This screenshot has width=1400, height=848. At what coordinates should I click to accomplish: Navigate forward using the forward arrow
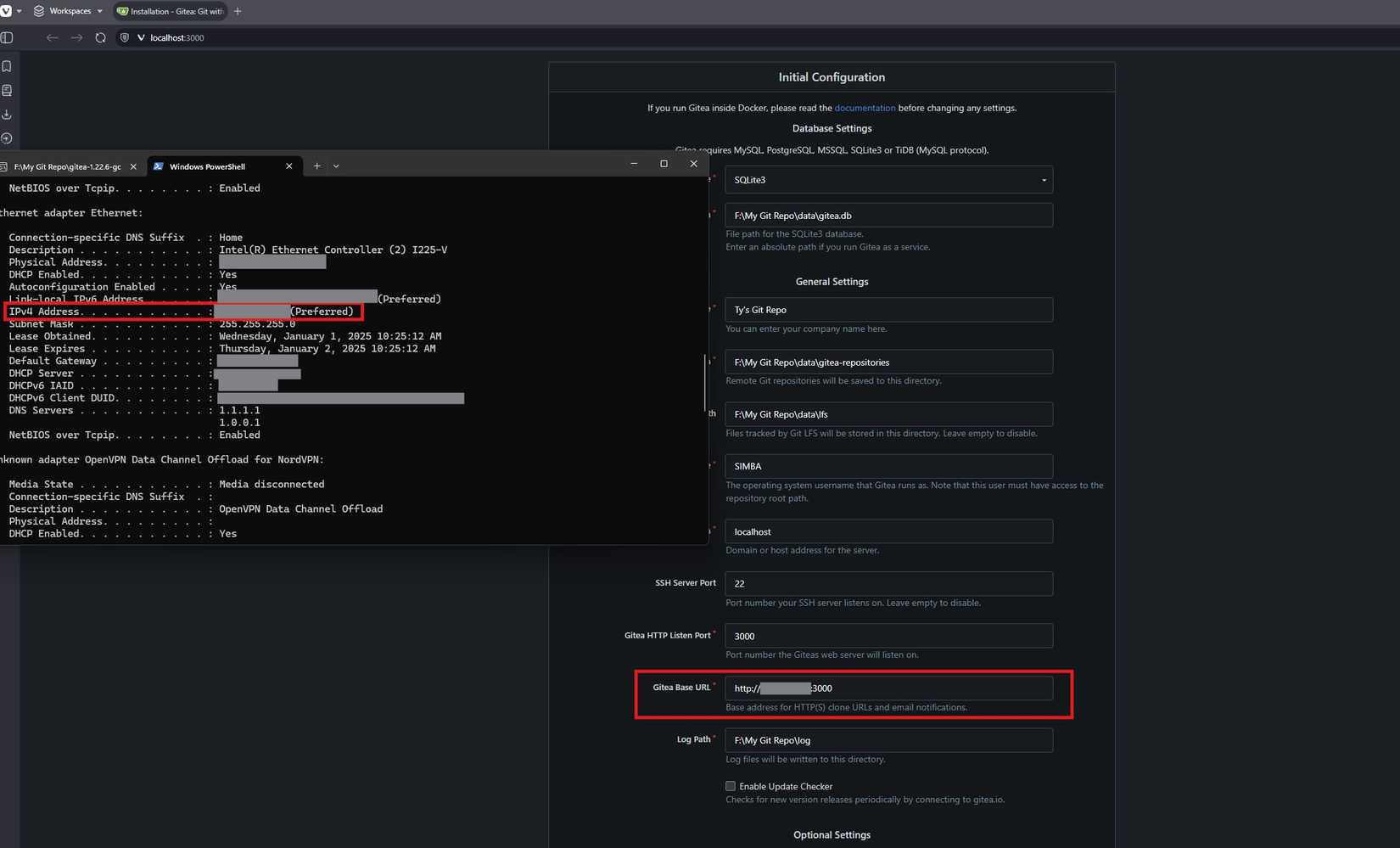coord(76,37)
